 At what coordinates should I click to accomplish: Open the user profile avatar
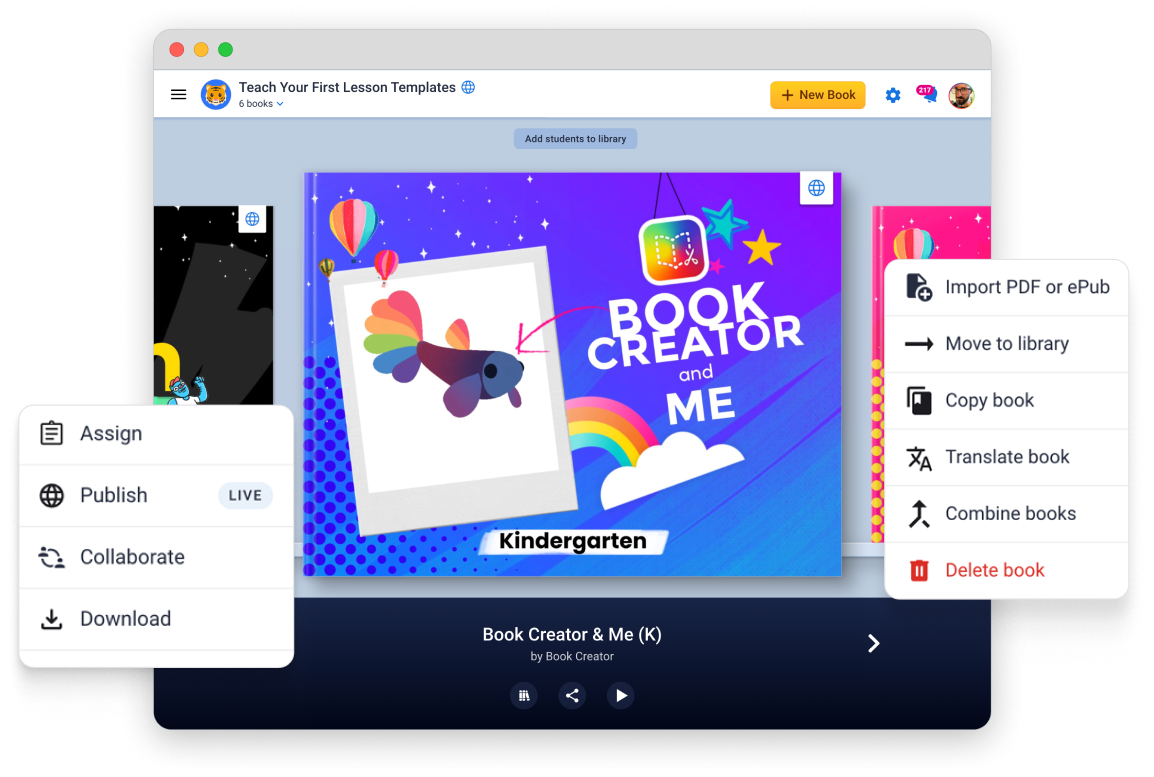pos(961,96)
